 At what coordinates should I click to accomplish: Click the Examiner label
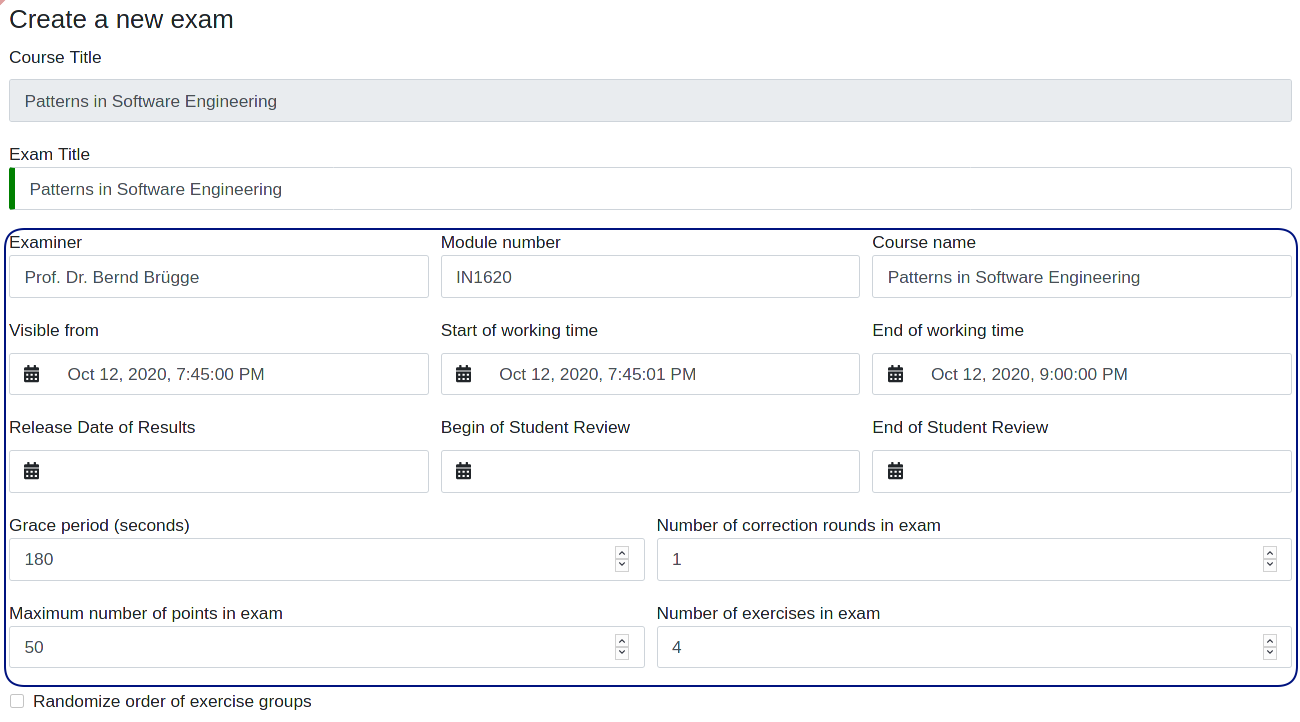(45, 242)
